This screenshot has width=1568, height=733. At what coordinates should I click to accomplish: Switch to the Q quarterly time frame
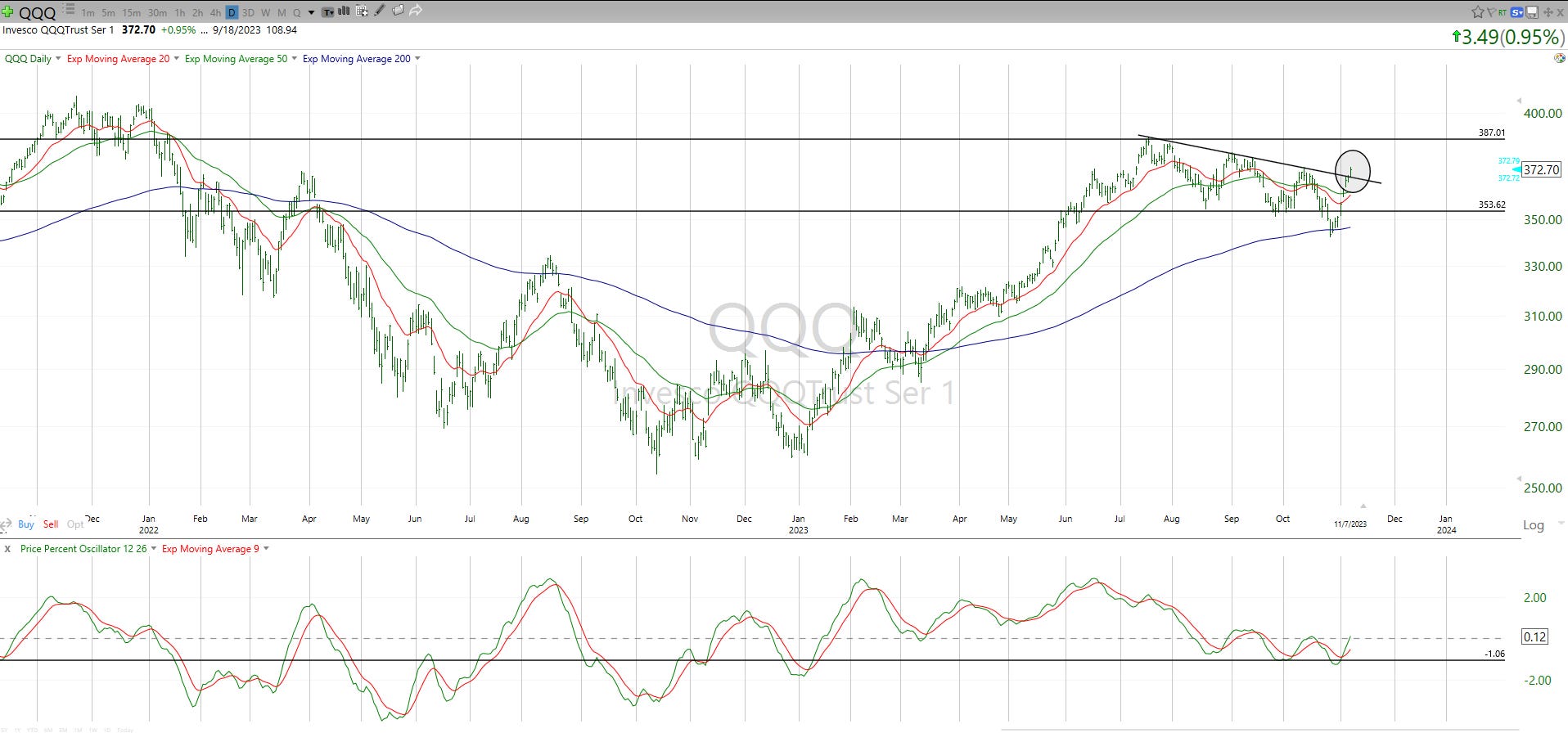click(297, 13)
